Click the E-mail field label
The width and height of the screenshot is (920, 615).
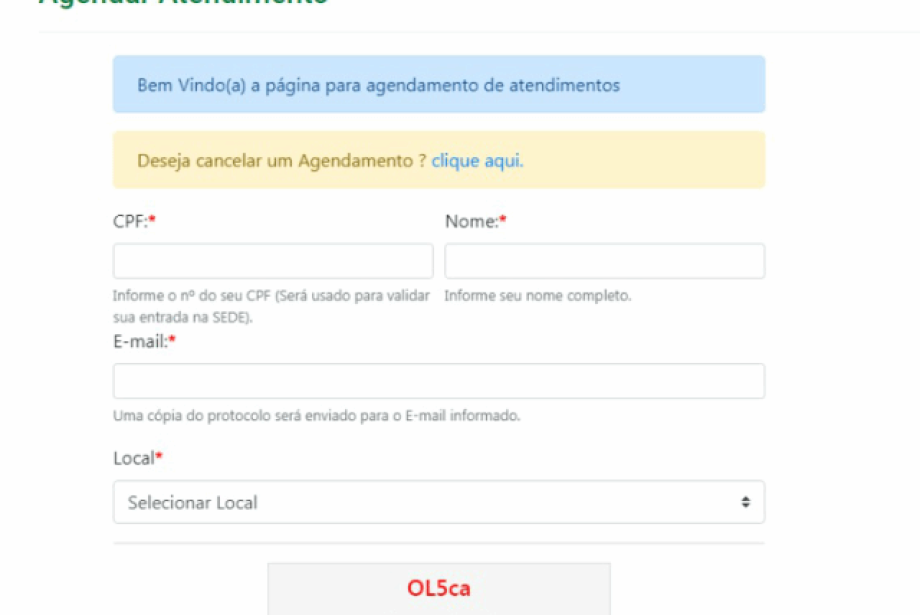(x=140, y=341)
